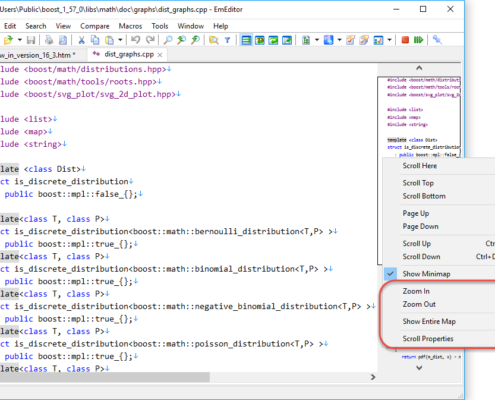495x400 pixels.
Task: Expand the Open icon dropdown arrow
Action: (20, 40)
